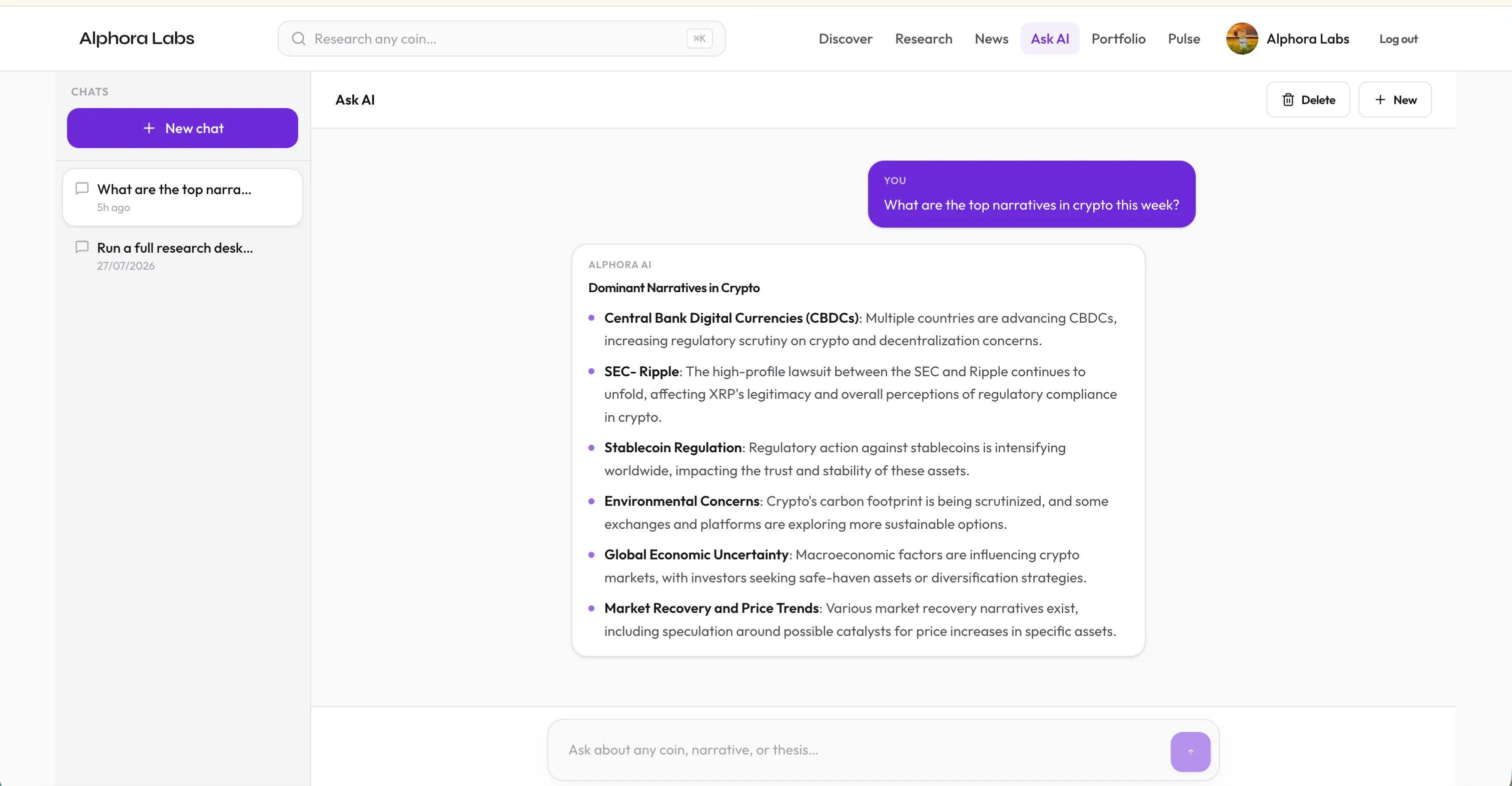The image size is (1512, 786).
Task: Click the '27/07/2026' chat date
Action: click(126, 266)
